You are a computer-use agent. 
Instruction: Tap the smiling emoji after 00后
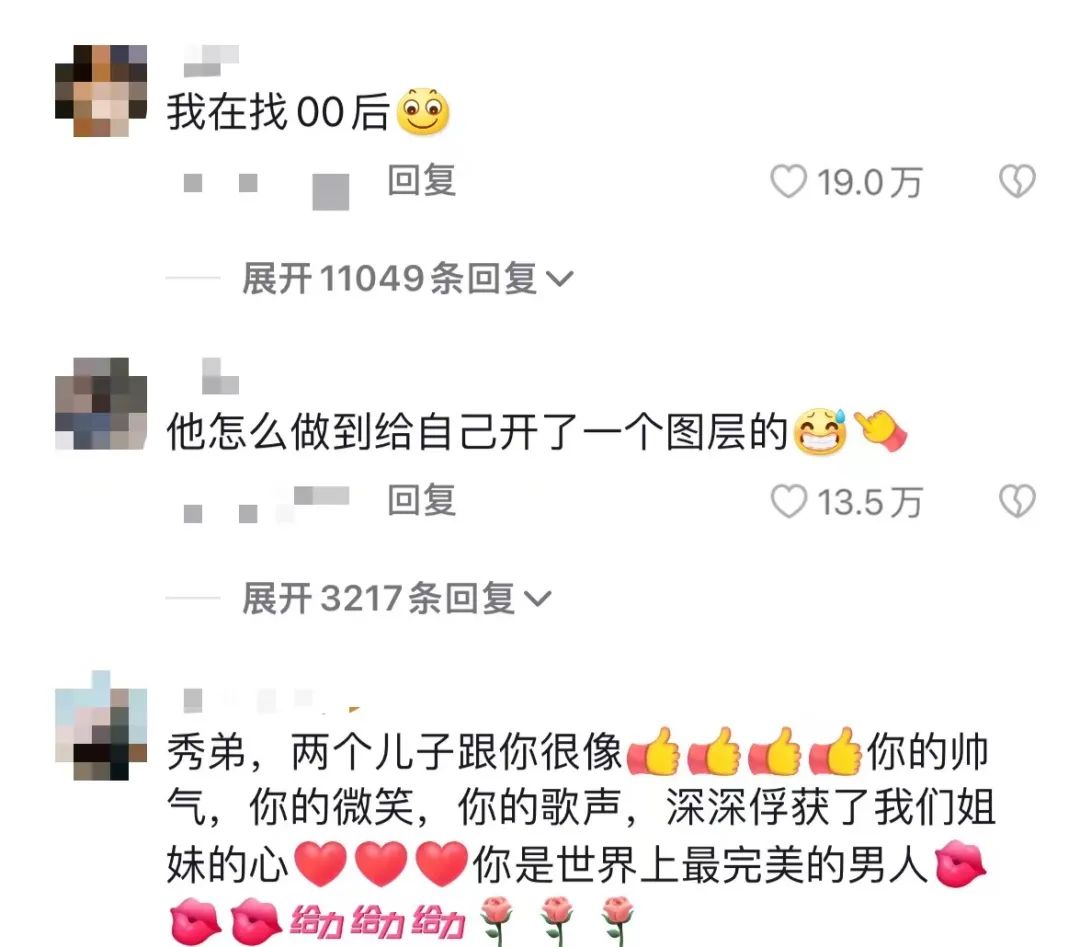[423, 111]
